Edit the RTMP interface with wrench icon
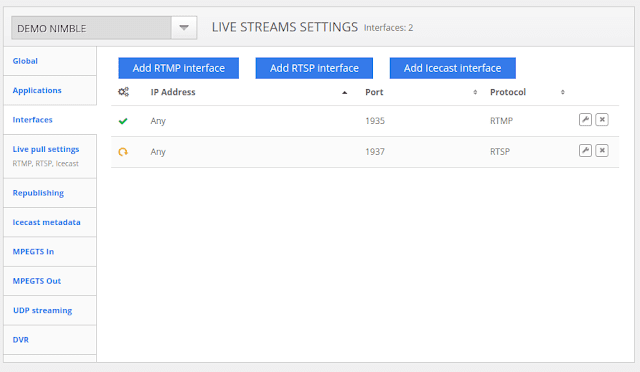The width and height of the screenshot is (640, 372). pos(585,120)
